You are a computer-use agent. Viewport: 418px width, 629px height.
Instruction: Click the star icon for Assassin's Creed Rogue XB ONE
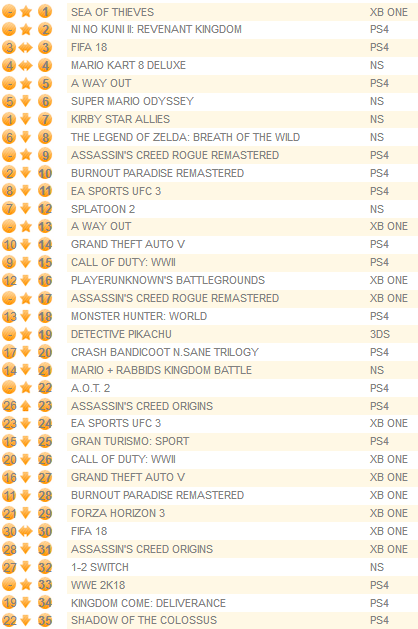[x=26, y=298]
